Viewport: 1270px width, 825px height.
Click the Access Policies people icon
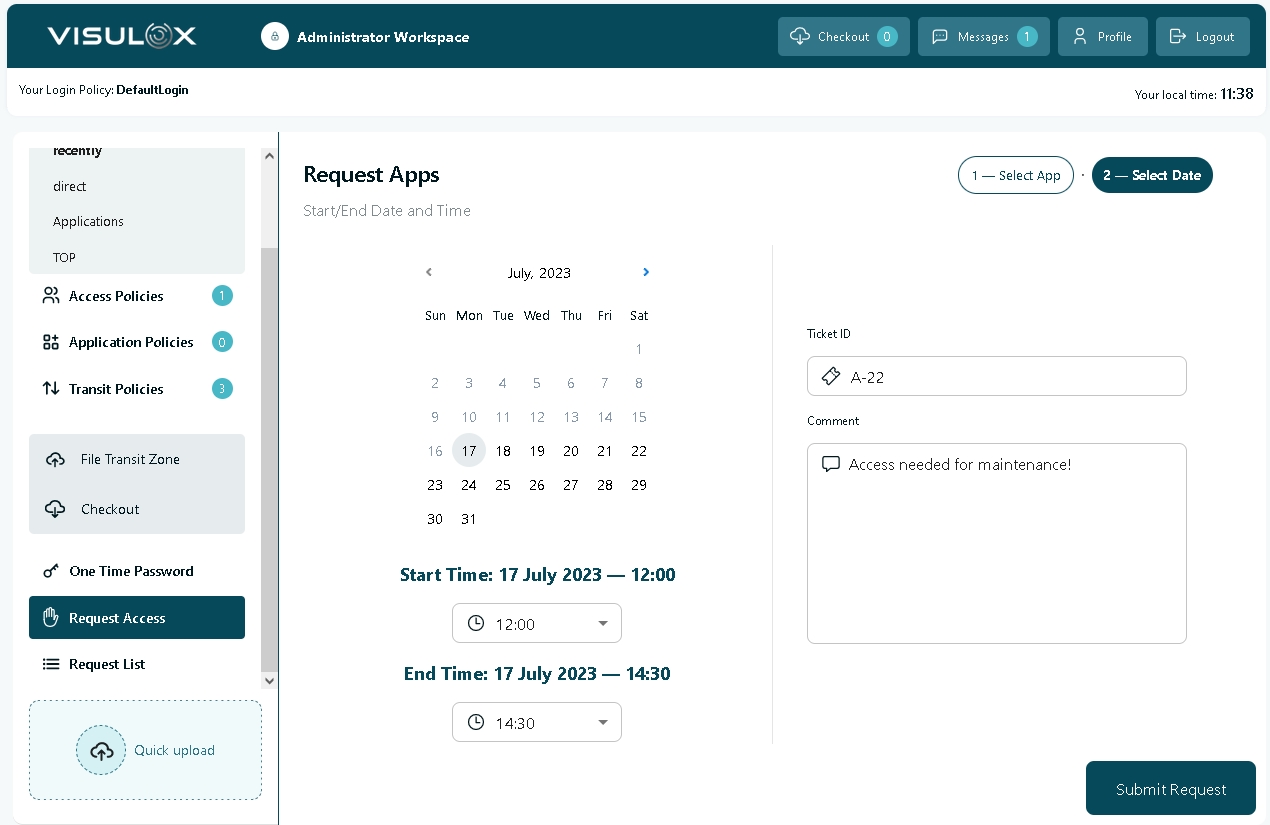51,296
